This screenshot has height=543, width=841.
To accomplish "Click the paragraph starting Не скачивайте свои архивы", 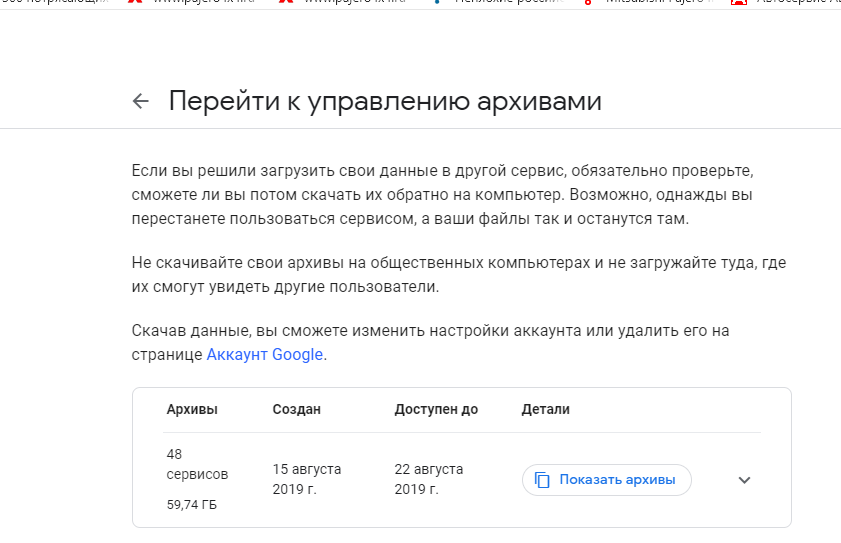I will 459,275.
